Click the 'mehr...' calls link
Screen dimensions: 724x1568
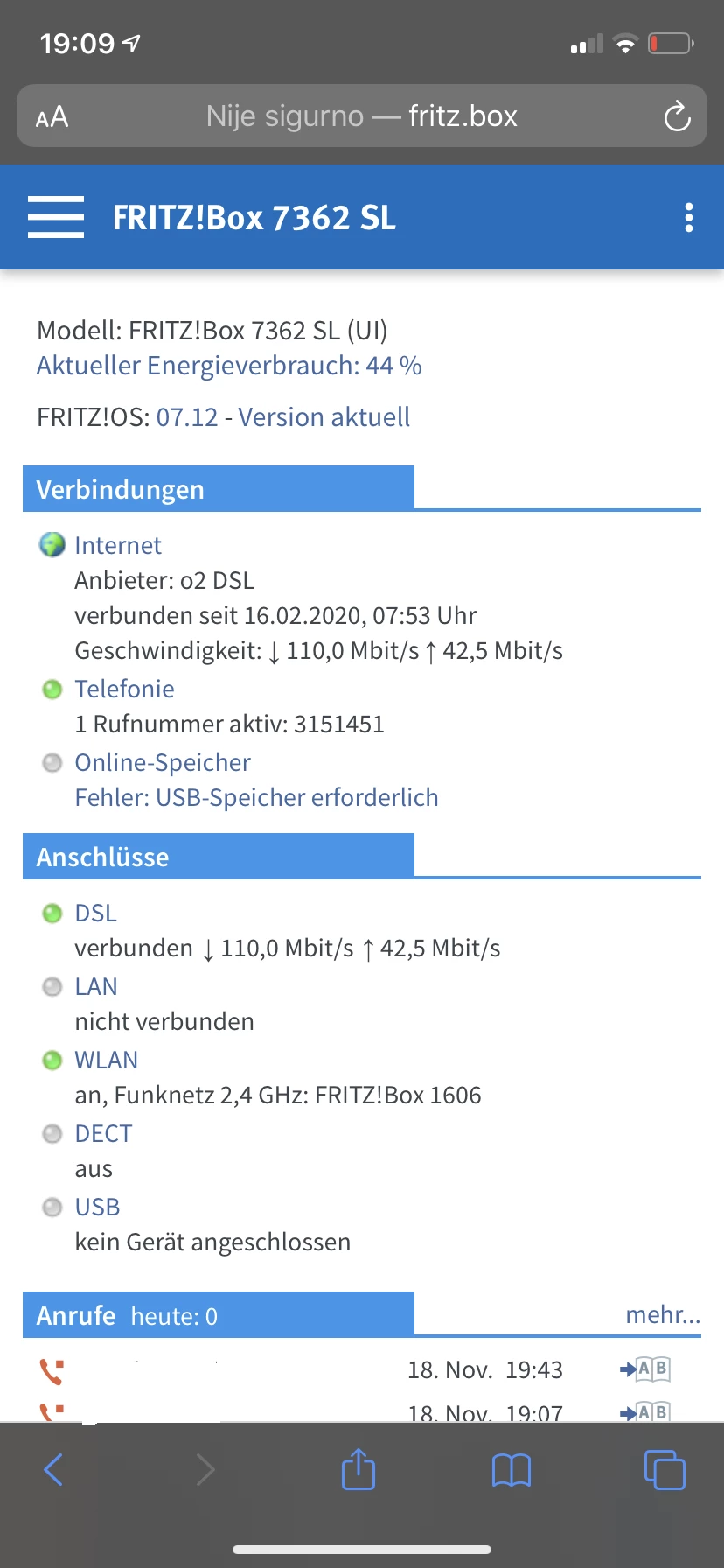coord(663,1314)
